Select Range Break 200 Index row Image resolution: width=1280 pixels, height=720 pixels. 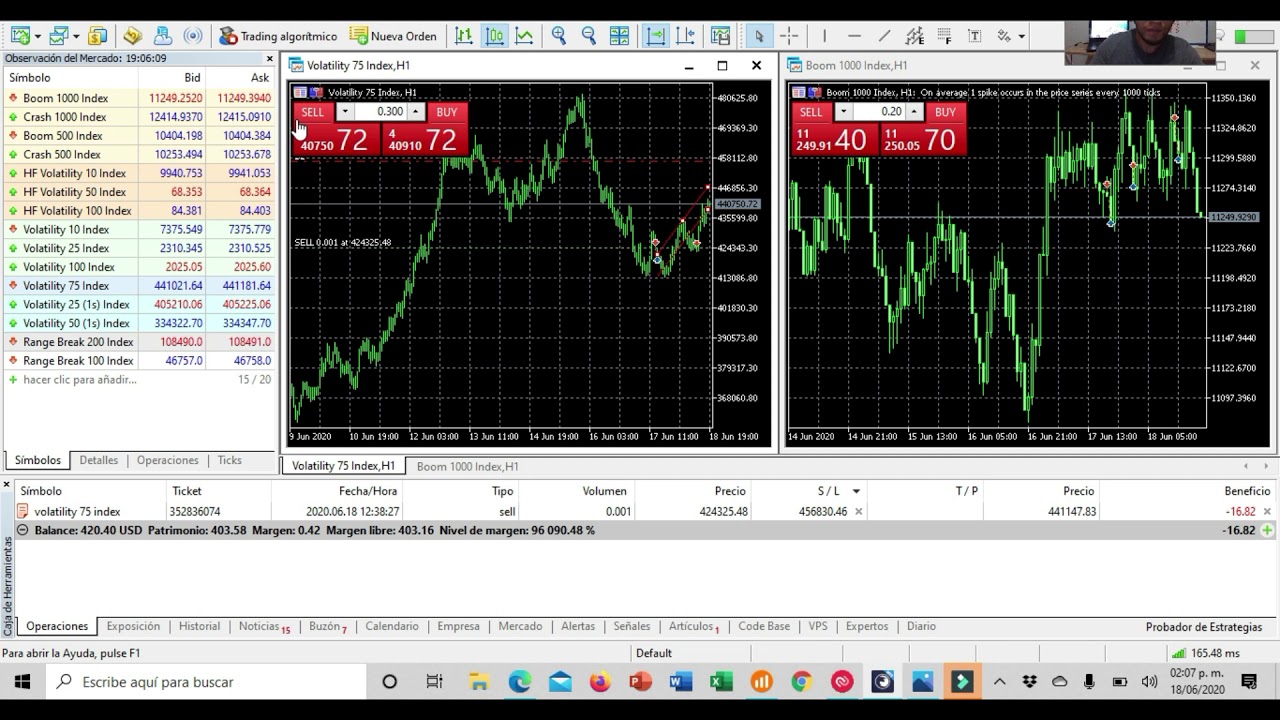click(x=140, y=341)
